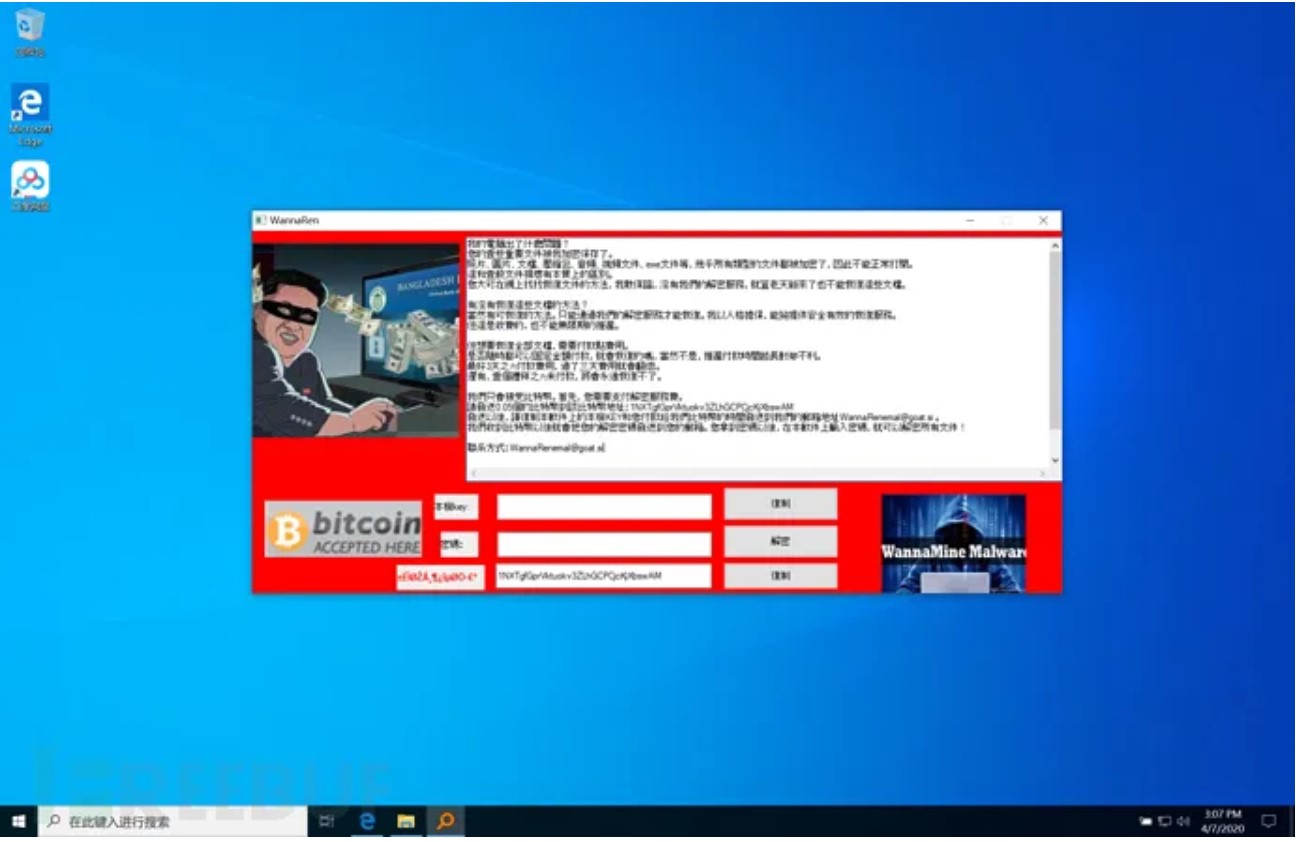Launch Edge from the taskbar

(x=367, y=821)
